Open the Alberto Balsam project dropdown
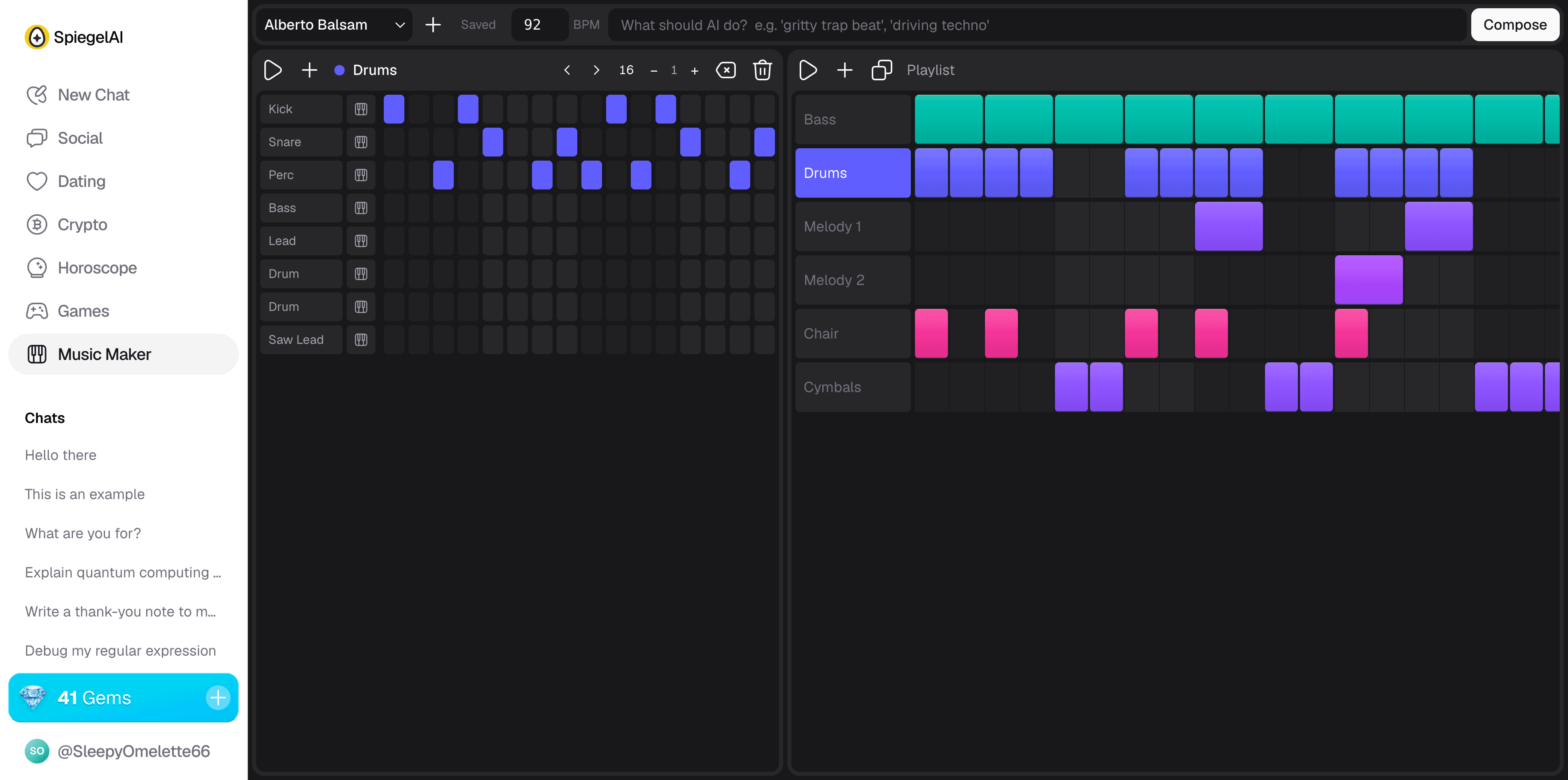Image resolution: width=1568 pixels, height=780 pixels. pos(334,25)
